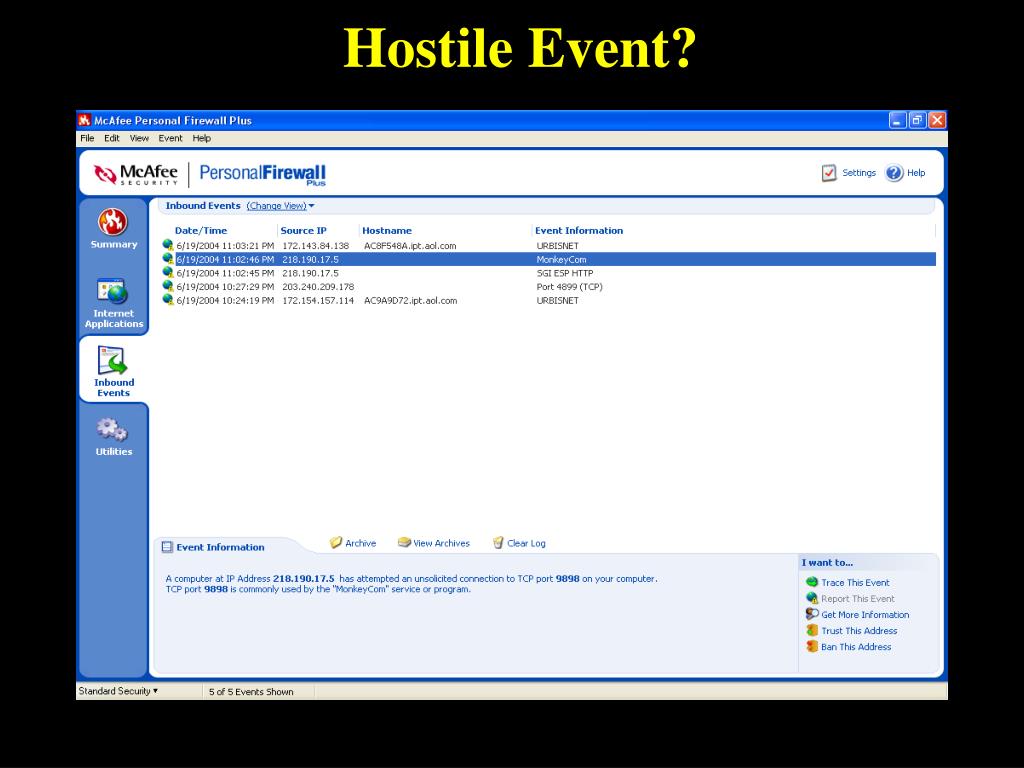1024x768 pixels.
Task: Select the 11:02:45 PM event row
Action: (x=549, y=273)
